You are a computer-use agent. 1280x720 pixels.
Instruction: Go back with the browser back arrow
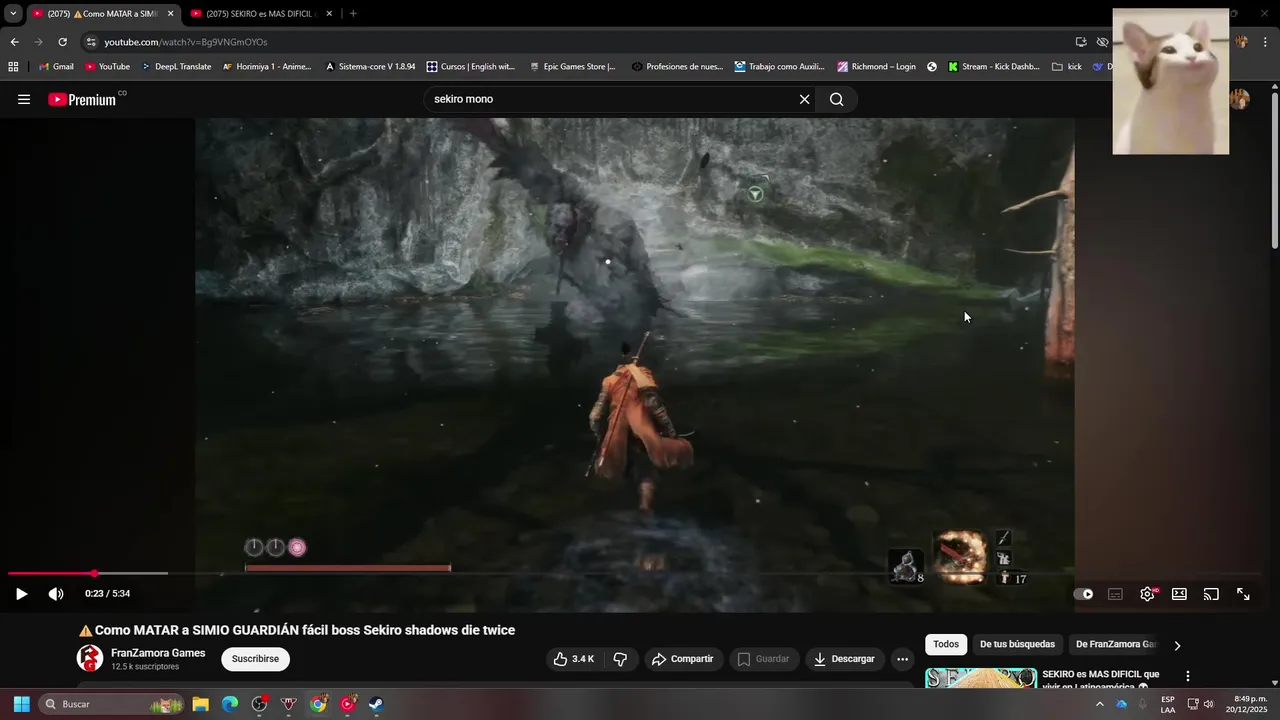[14, 42]
